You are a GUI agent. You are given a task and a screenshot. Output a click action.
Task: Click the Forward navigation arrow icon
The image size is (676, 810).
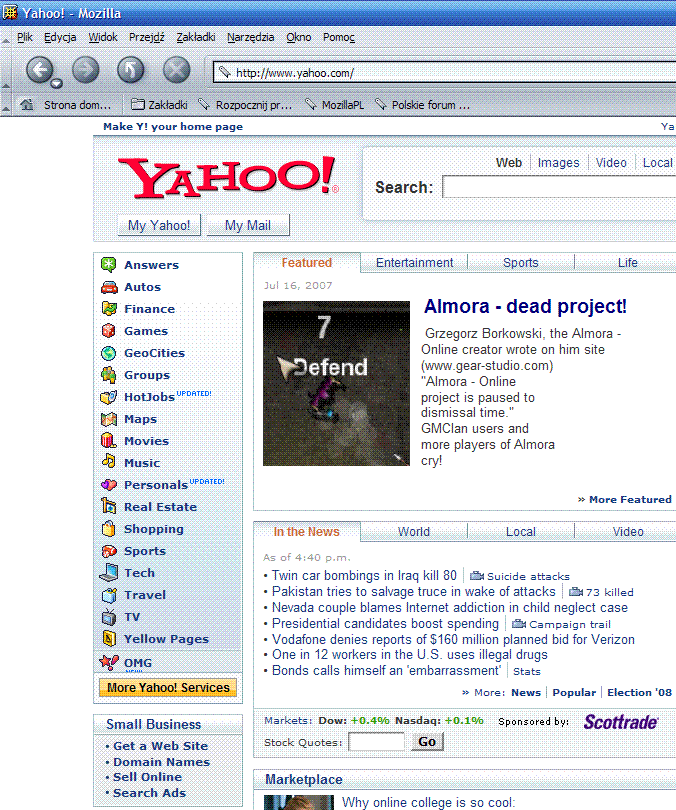86,70
